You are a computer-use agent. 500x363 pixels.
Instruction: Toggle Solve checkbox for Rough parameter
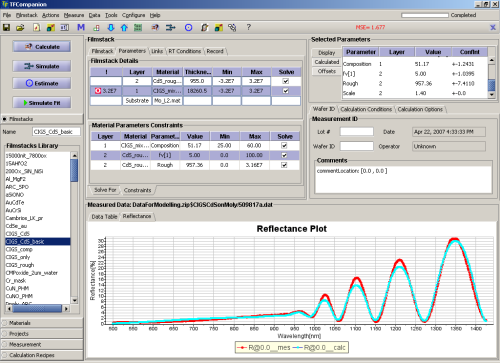284,165
